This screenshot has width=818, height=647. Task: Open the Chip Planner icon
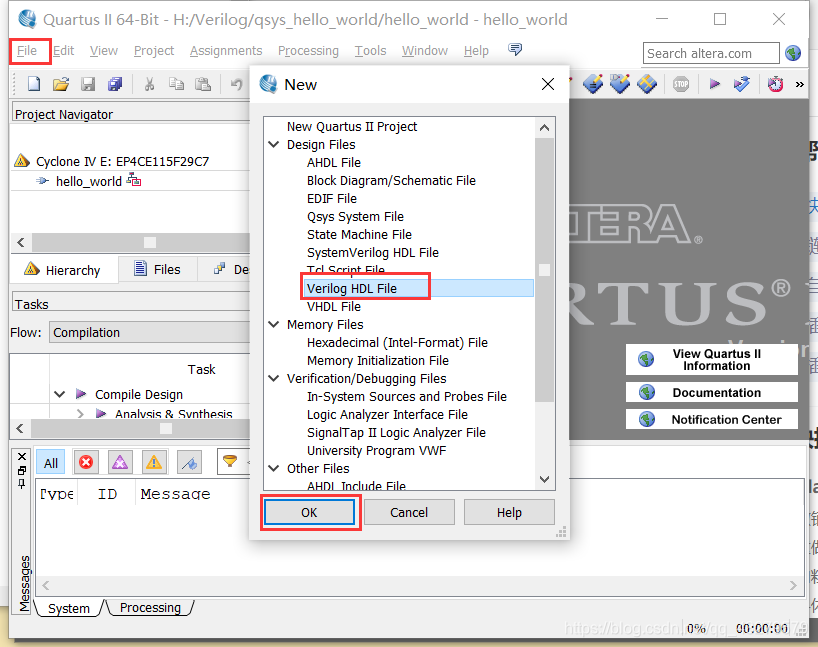click(647, 83)
